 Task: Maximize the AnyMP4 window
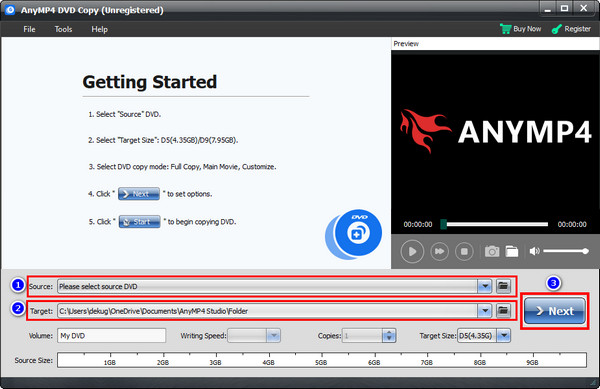click(564, 8)
